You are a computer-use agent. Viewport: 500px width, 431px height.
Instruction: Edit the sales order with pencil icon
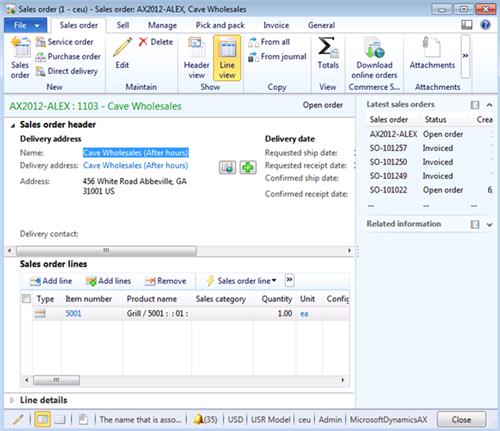[x=122, y=53]
